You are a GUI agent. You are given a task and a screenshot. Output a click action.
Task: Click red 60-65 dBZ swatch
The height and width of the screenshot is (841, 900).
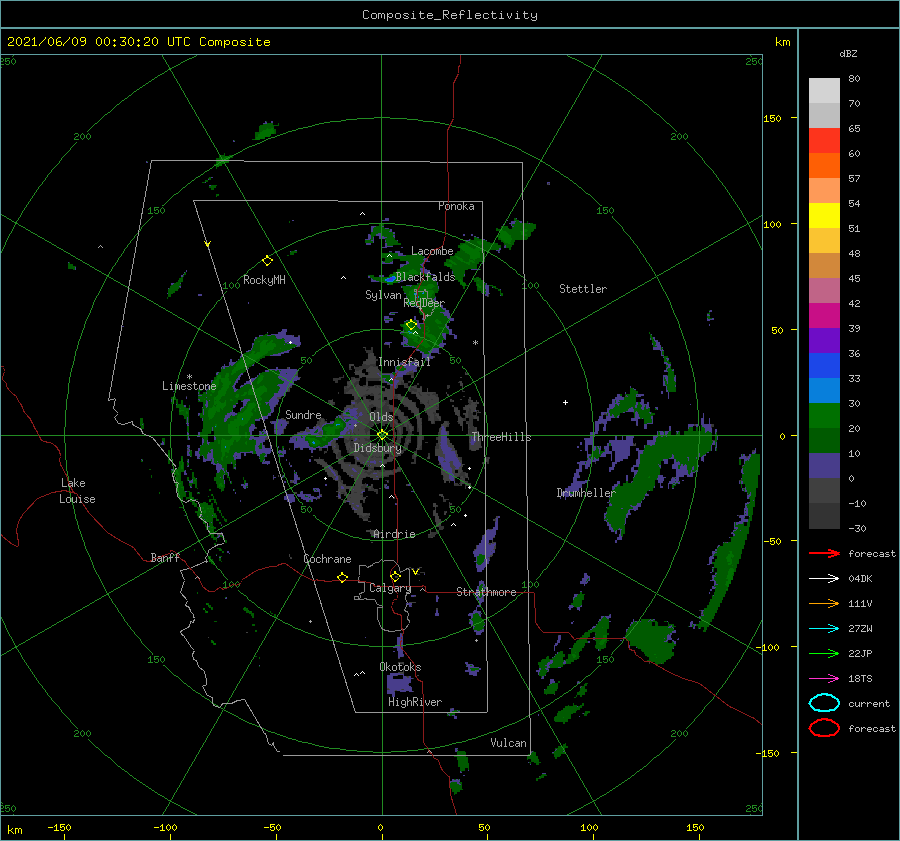pyautogui.click(x=824, y=140)
